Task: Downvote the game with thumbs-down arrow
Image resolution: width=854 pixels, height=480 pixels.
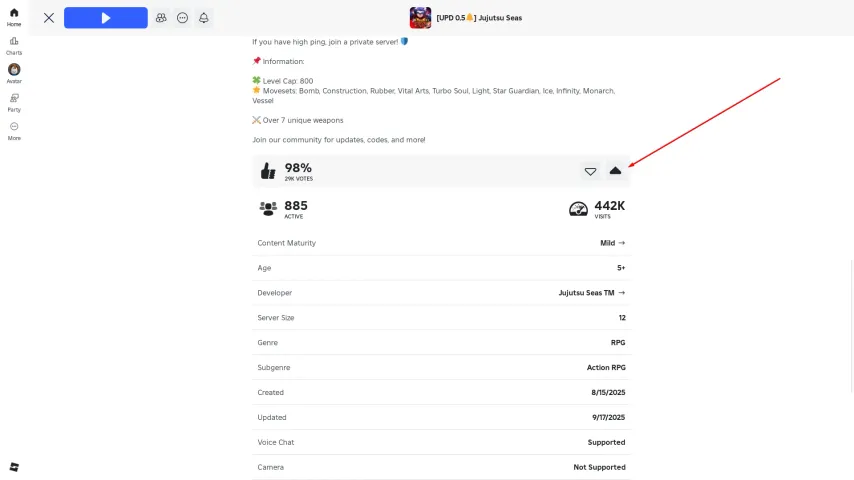Action: coord(590,171)
